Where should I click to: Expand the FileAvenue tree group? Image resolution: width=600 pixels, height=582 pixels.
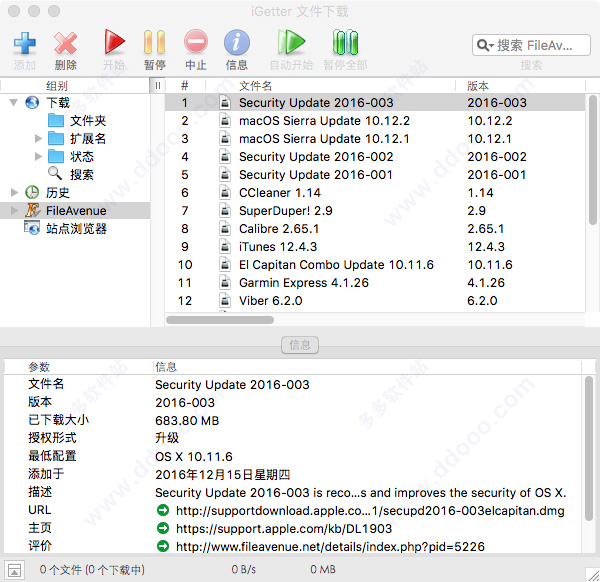(14, 210)
